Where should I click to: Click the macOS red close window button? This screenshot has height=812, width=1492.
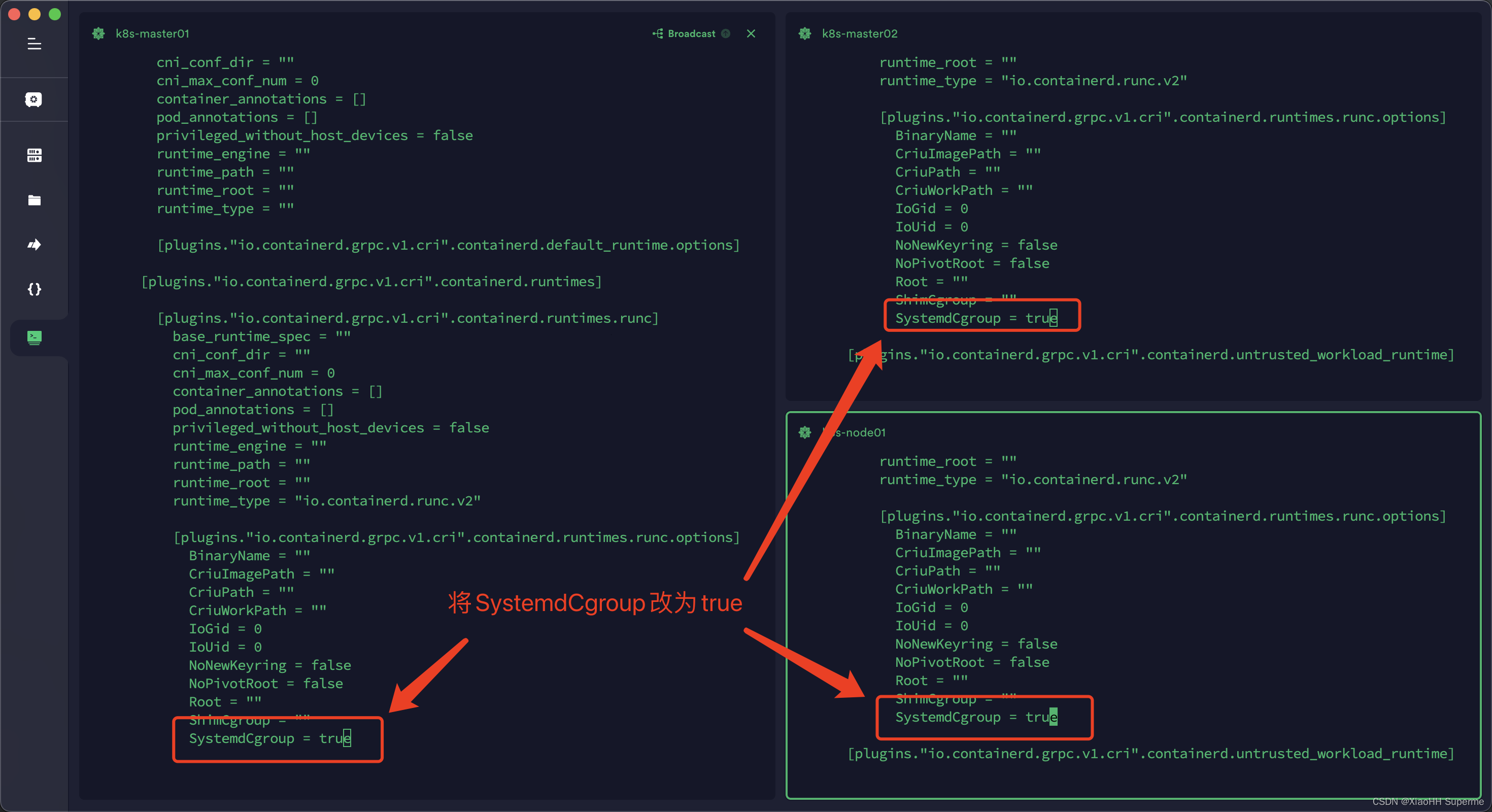15,14
